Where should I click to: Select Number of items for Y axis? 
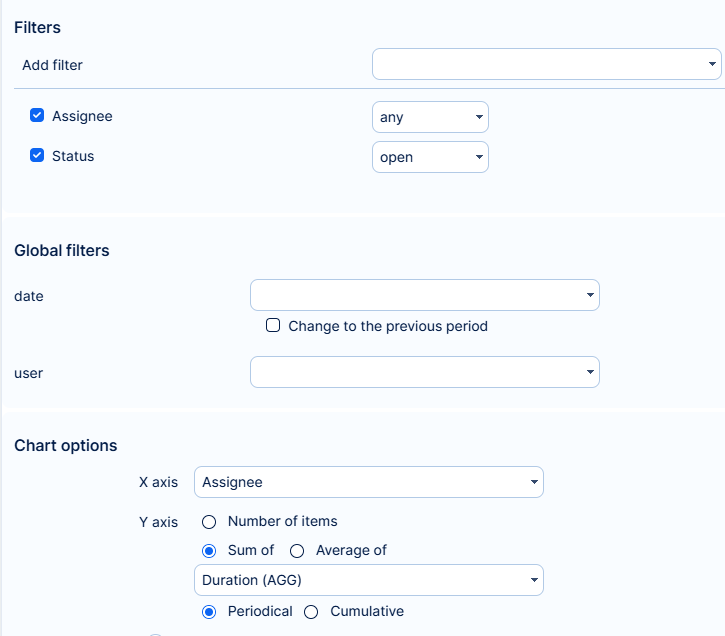click(209, 521)
